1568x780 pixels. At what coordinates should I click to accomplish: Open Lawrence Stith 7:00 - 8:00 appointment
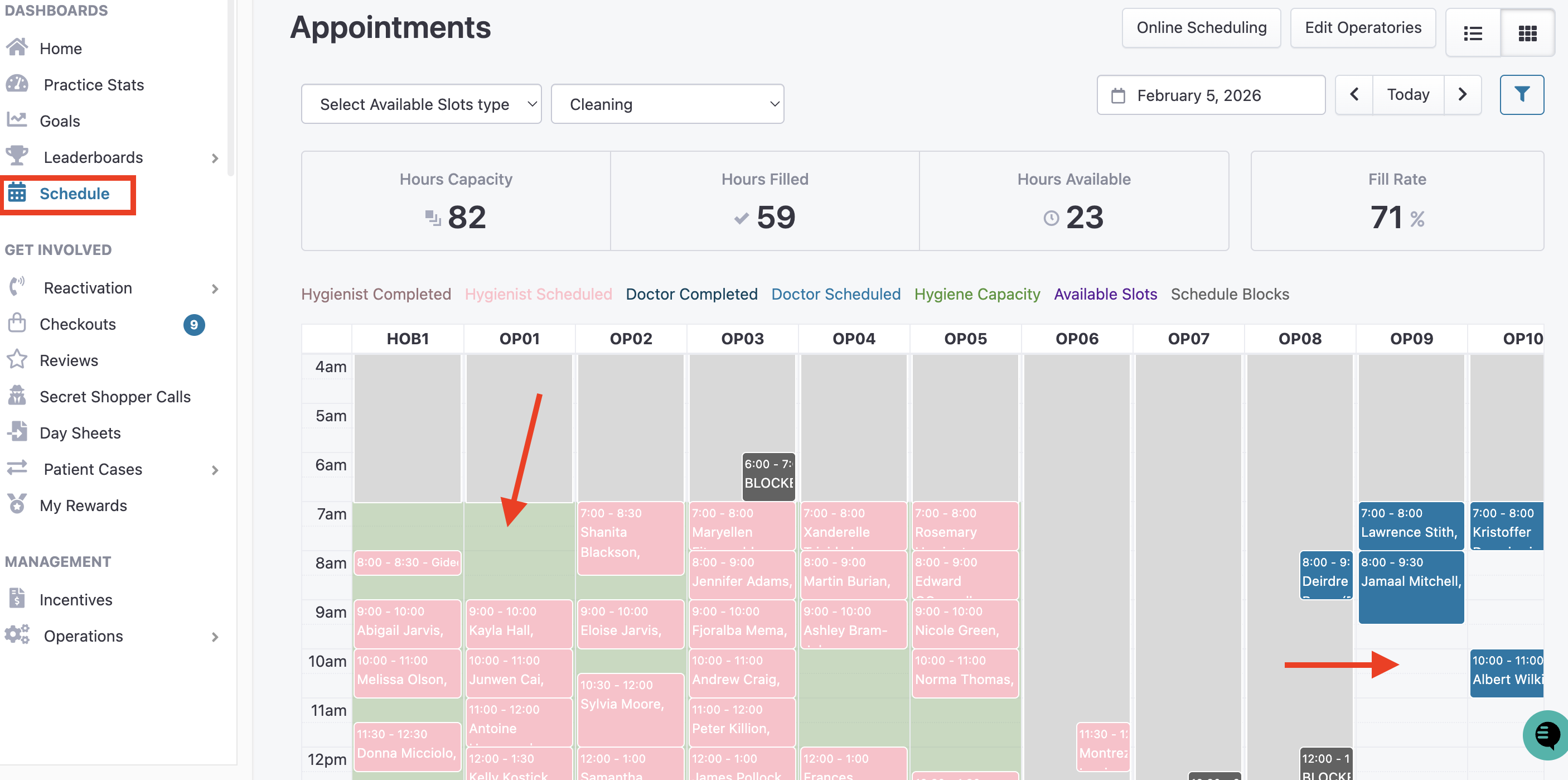point(1411,526)
